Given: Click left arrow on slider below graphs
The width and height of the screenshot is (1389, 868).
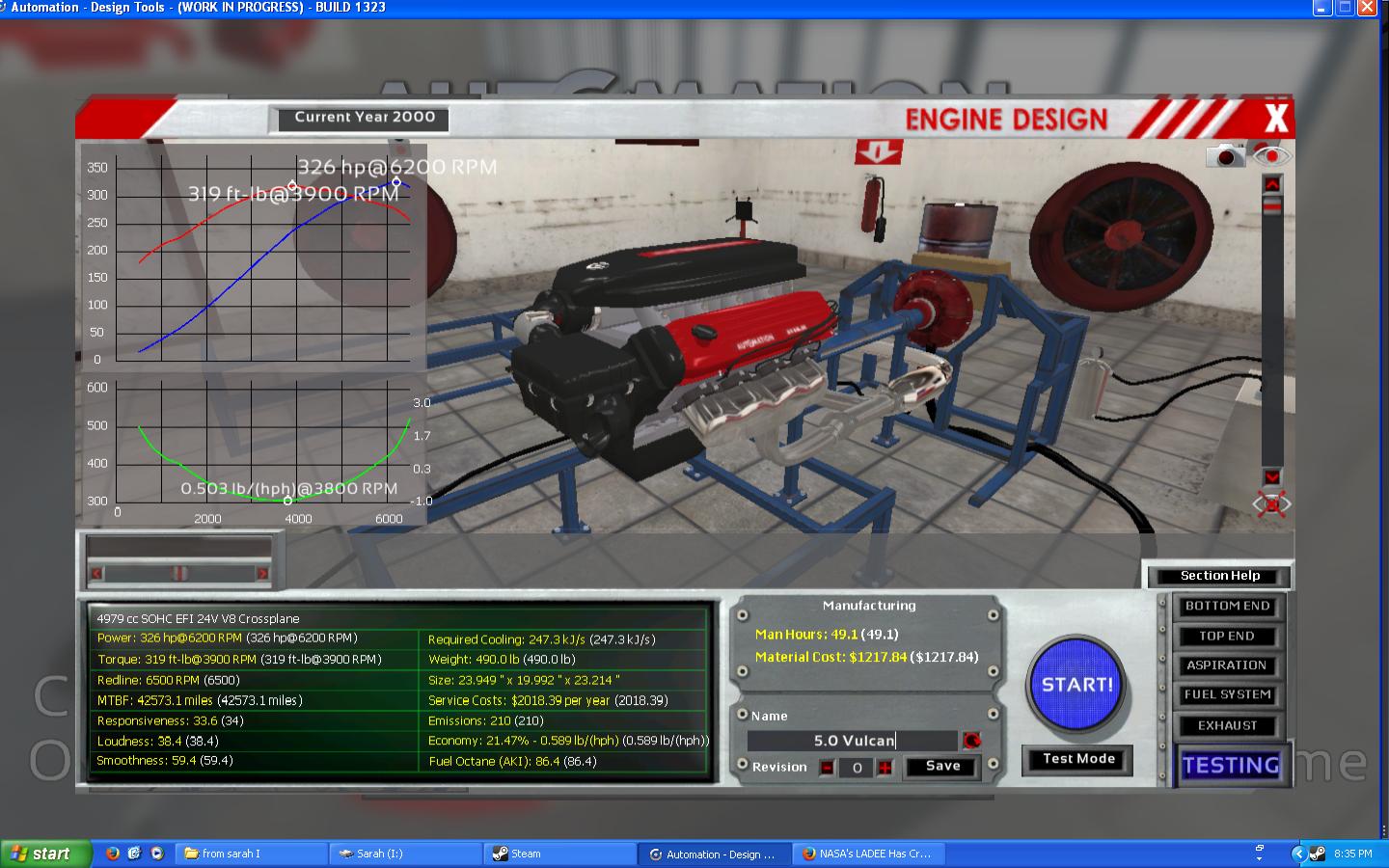Looking at the screenshot, I should (96, 573).
